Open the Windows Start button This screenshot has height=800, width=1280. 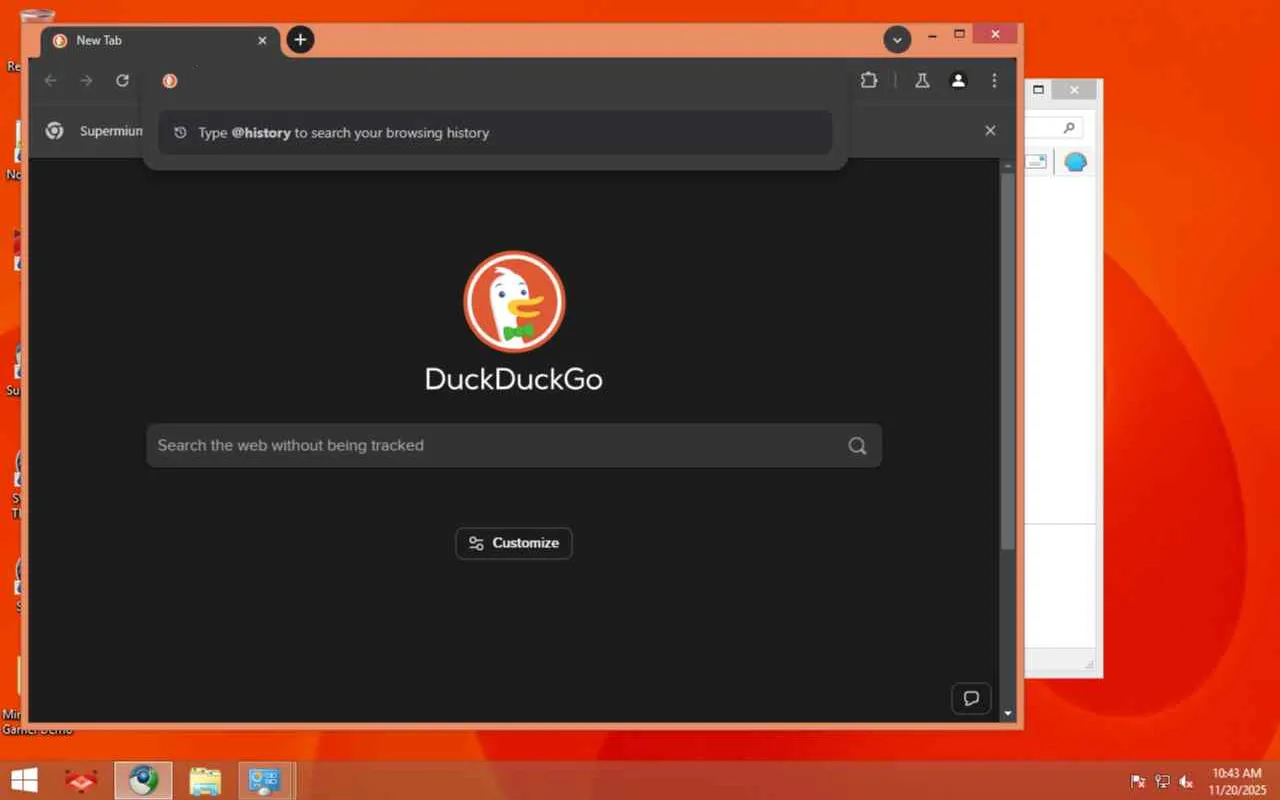pos(24,780)
